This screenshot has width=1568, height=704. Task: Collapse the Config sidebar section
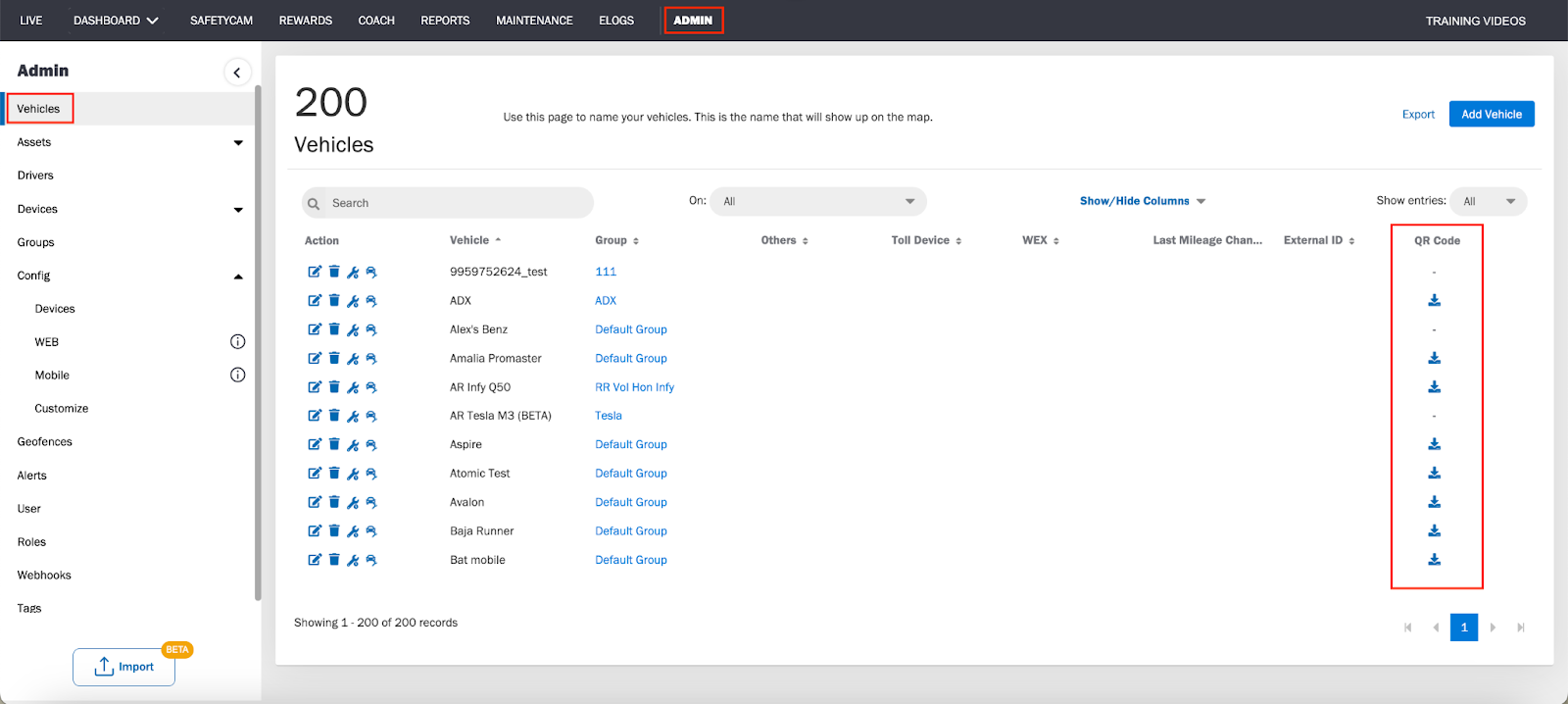[238, 277]
